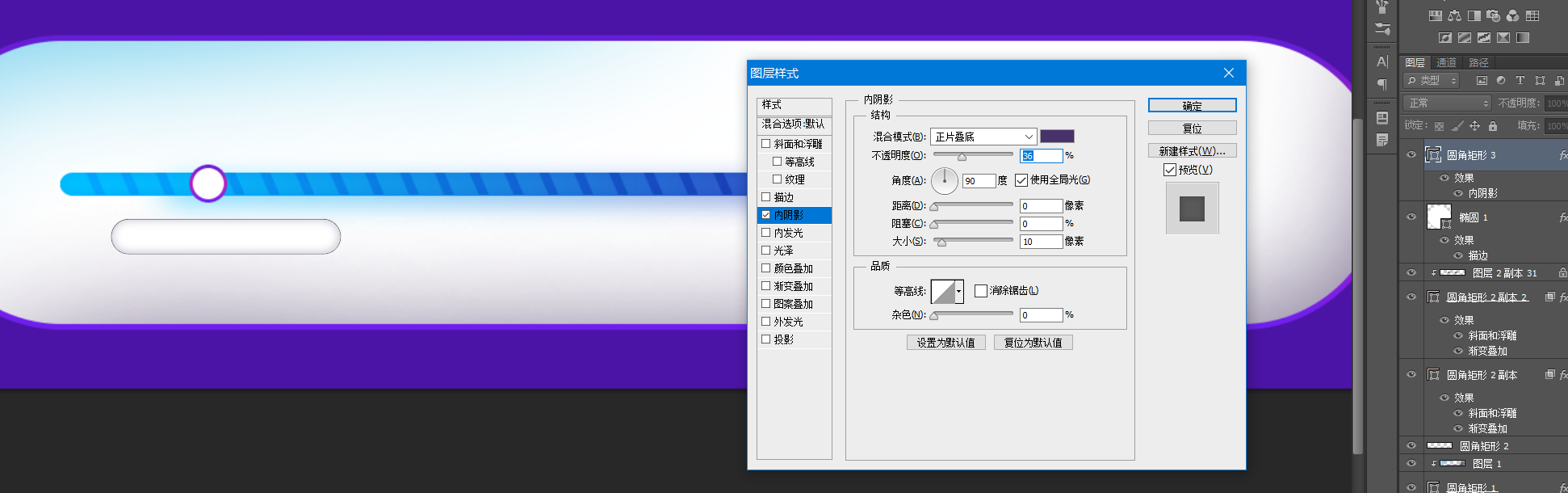This screenshot has width=1568, height=493.
Task: Click the 新建样式(W)... button
Action: [1193, 151]
